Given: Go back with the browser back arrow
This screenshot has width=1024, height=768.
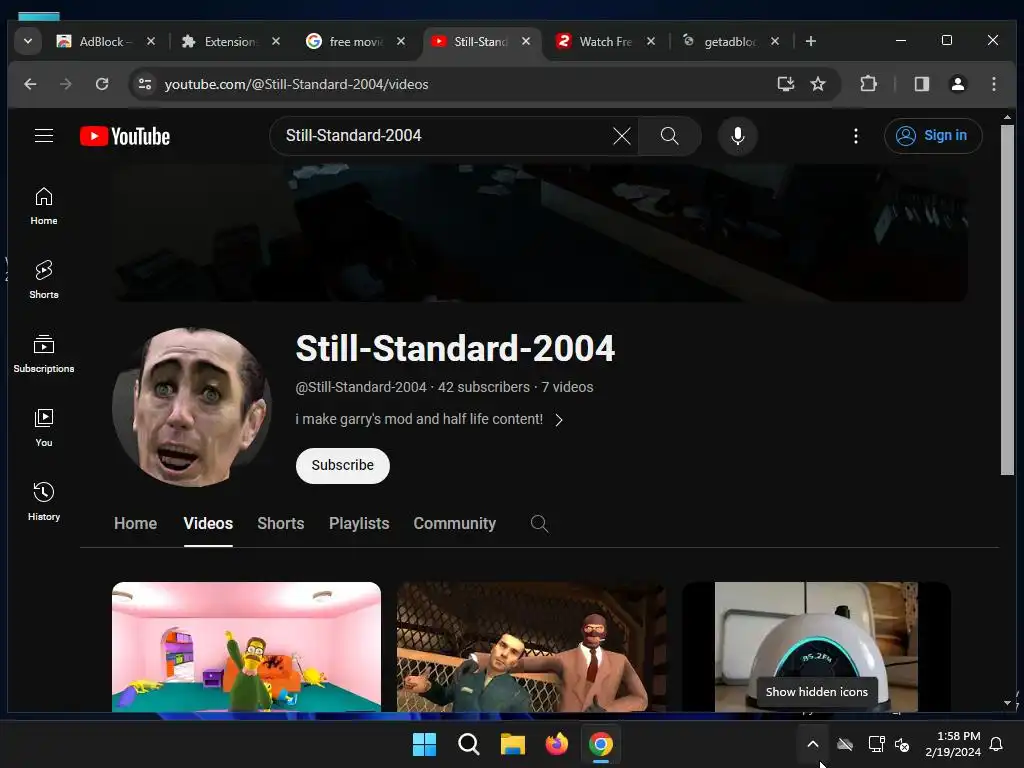Looking at the screenshot, I should [30, 84].
